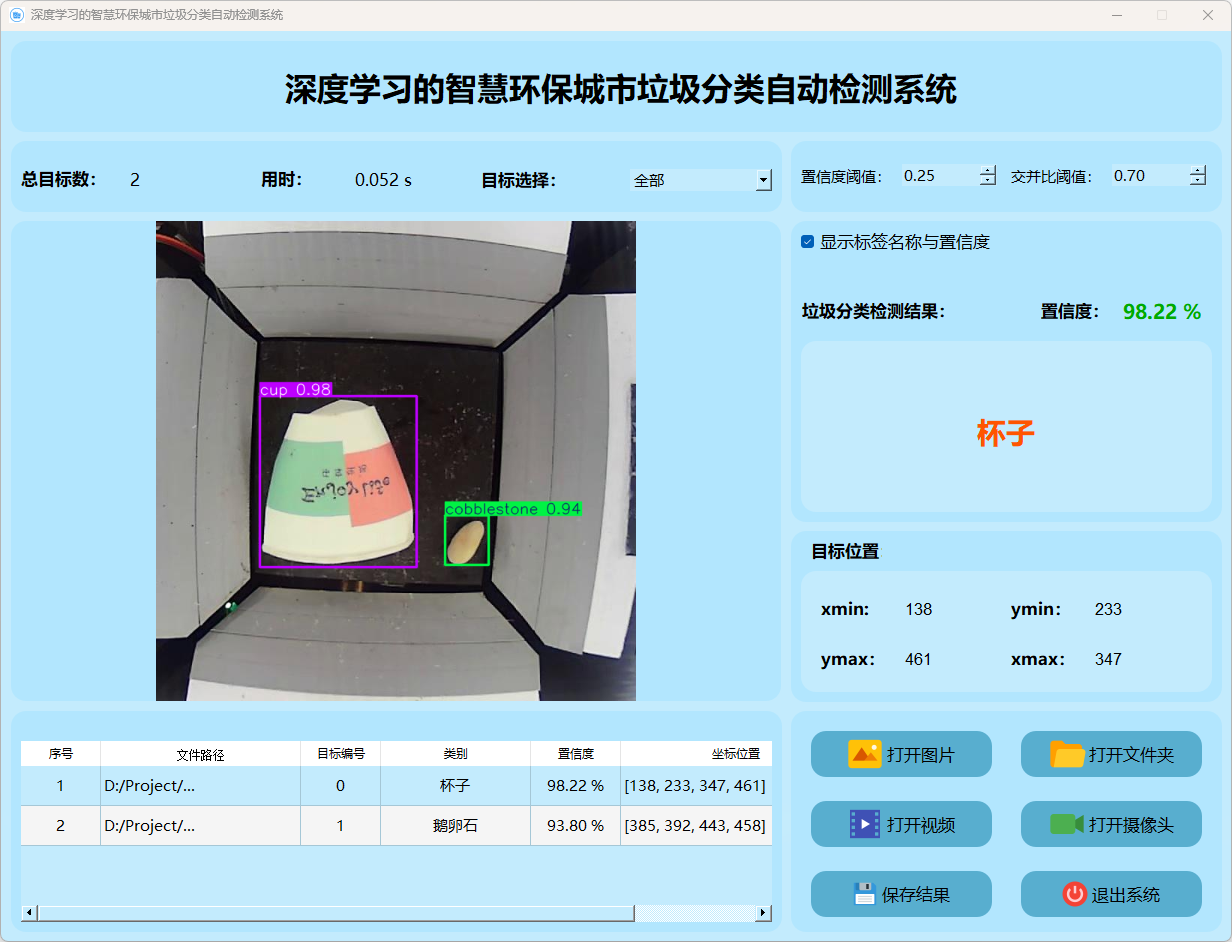Start the camera with 打开摄像头
The width and height of the screenshot is (1232, 942).
pyautogui.click(x=1111, y=824)
